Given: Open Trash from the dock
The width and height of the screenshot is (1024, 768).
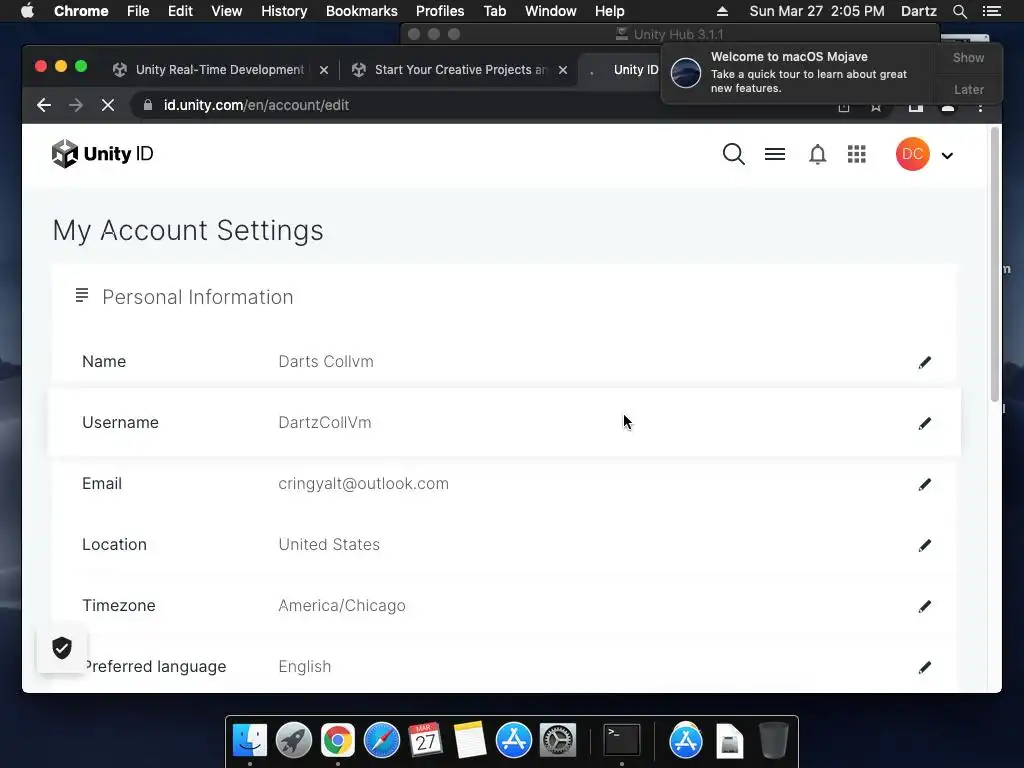Looking at the screenshot, I should (x=774, y=741).
